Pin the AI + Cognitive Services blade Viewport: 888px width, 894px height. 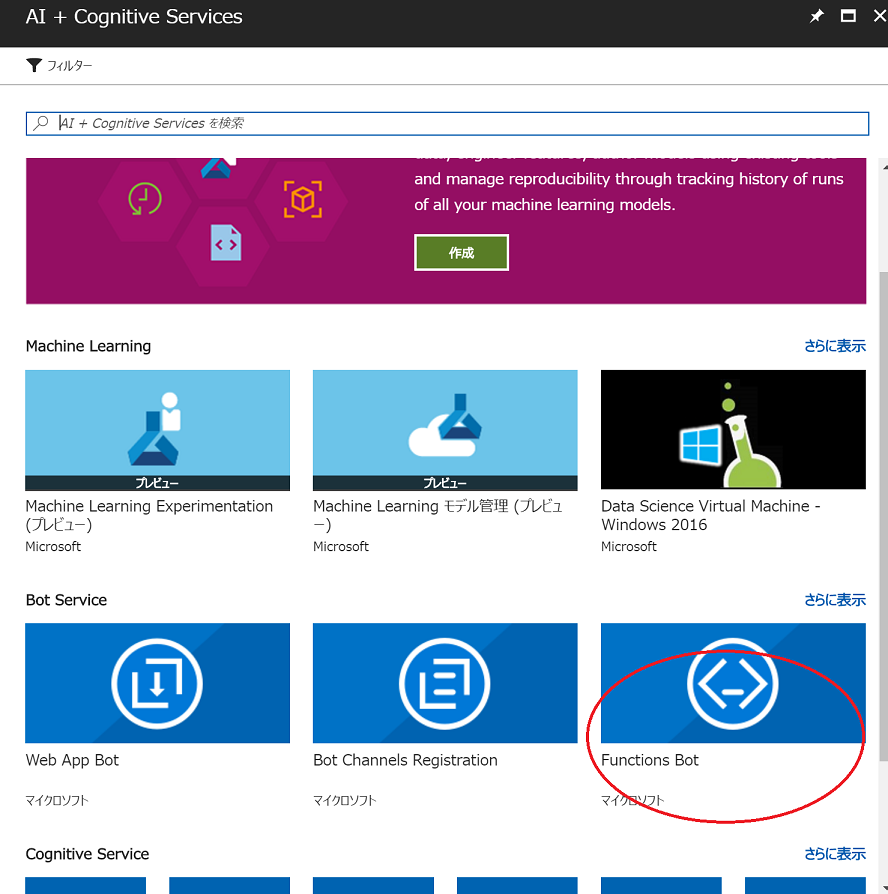(x=817, y=16)
